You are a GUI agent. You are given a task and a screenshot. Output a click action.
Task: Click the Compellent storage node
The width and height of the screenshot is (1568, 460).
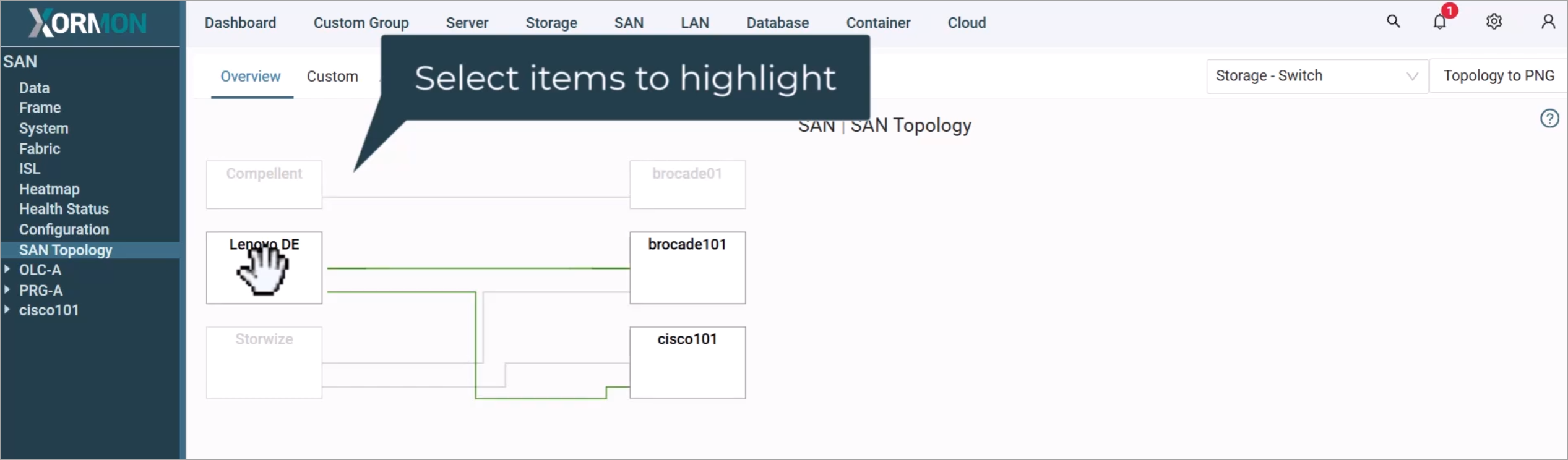[264, 185]
